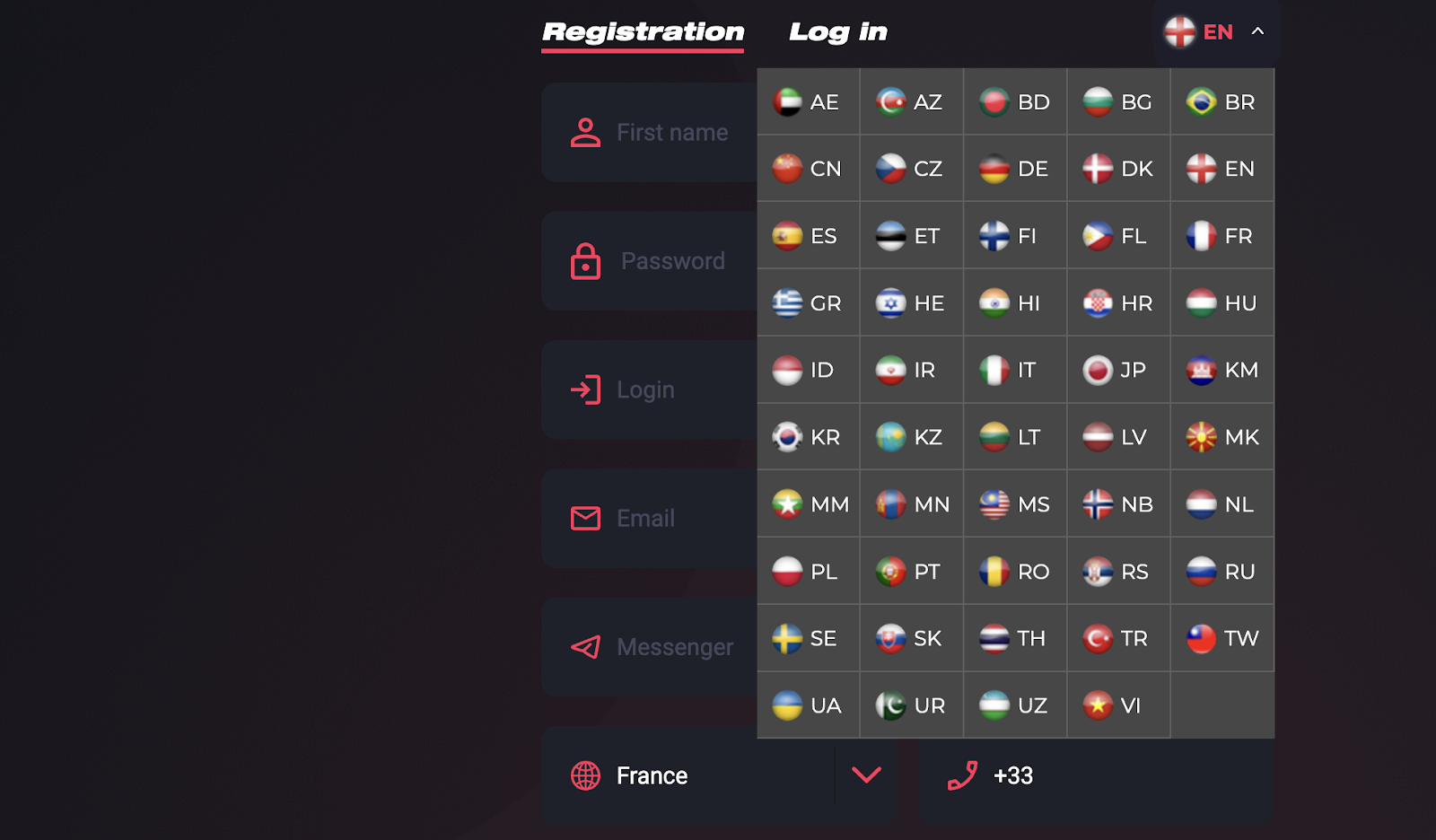Choose the Spanish ES flag language
The height and width of the screenshot is (840, 1436).
point(808,236)
